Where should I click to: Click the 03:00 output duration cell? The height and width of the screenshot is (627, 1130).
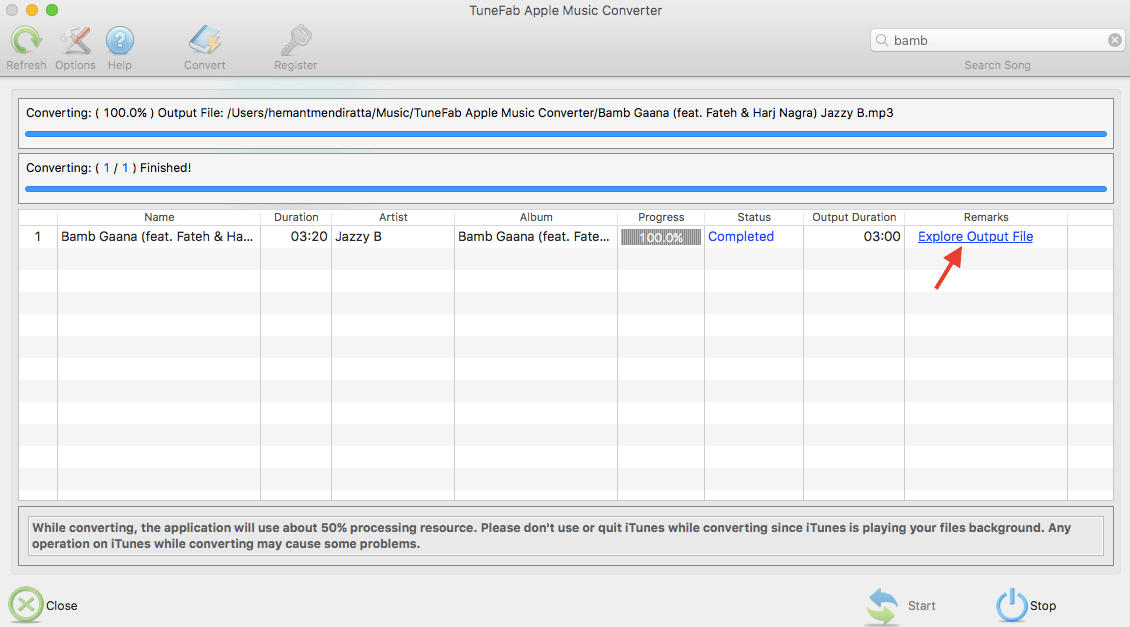coord(854,236)
